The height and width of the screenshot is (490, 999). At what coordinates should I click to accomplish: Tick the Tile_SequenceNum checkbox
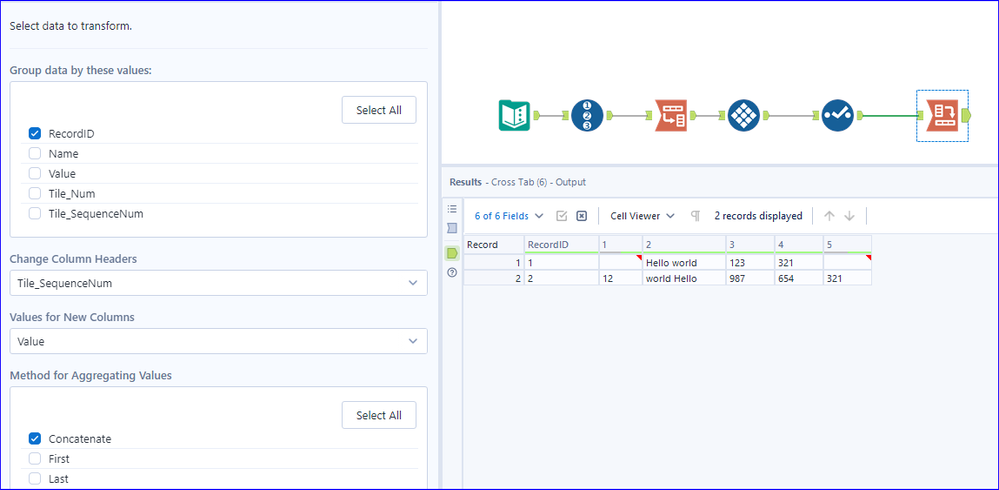(x=35, y=214)
